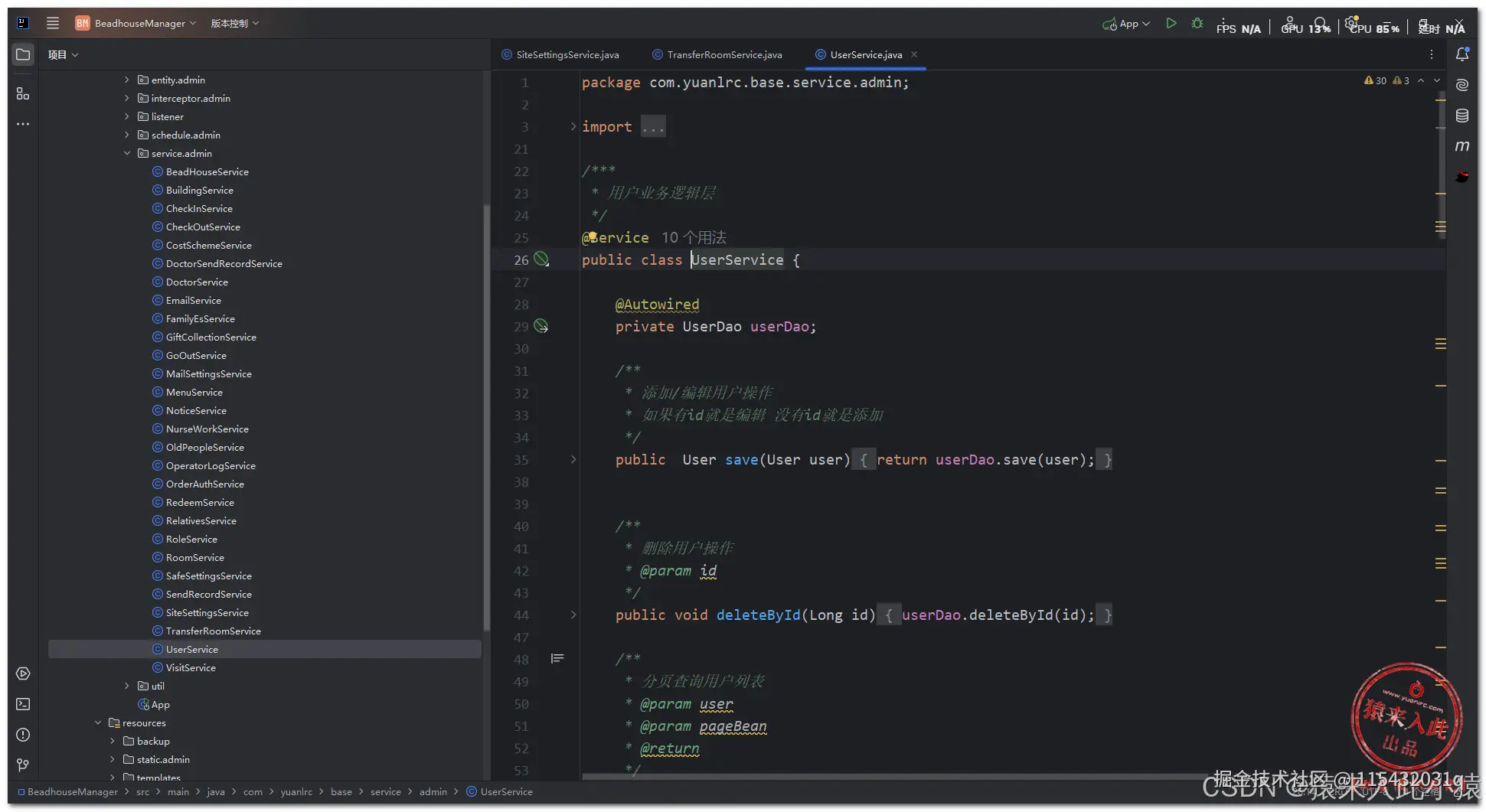
Task: Click the autowired dependency gutter icon on line 29
Action: tap(541, 326)
